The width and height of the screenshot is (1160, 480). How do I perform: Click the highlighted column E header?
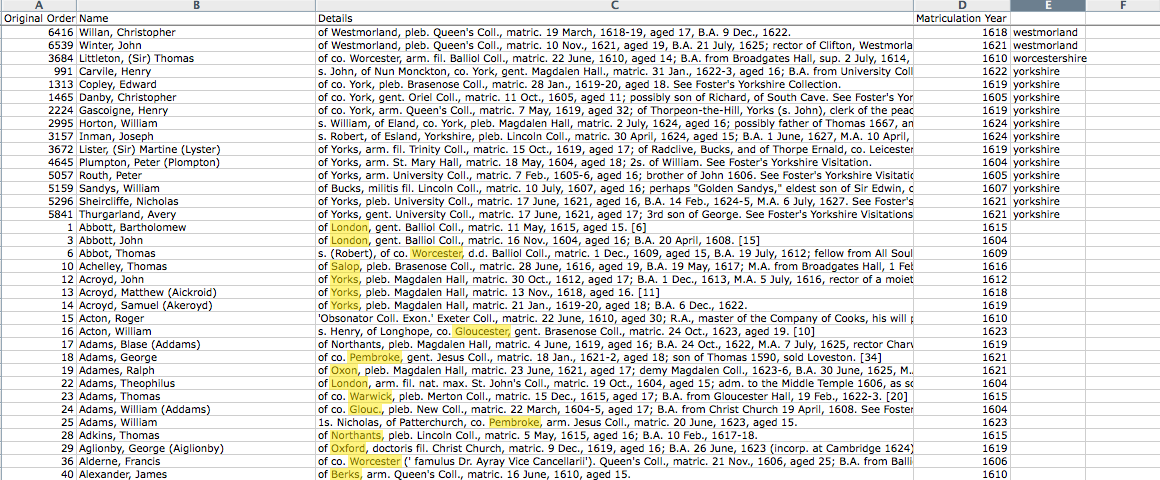[x=1047, y=6]
